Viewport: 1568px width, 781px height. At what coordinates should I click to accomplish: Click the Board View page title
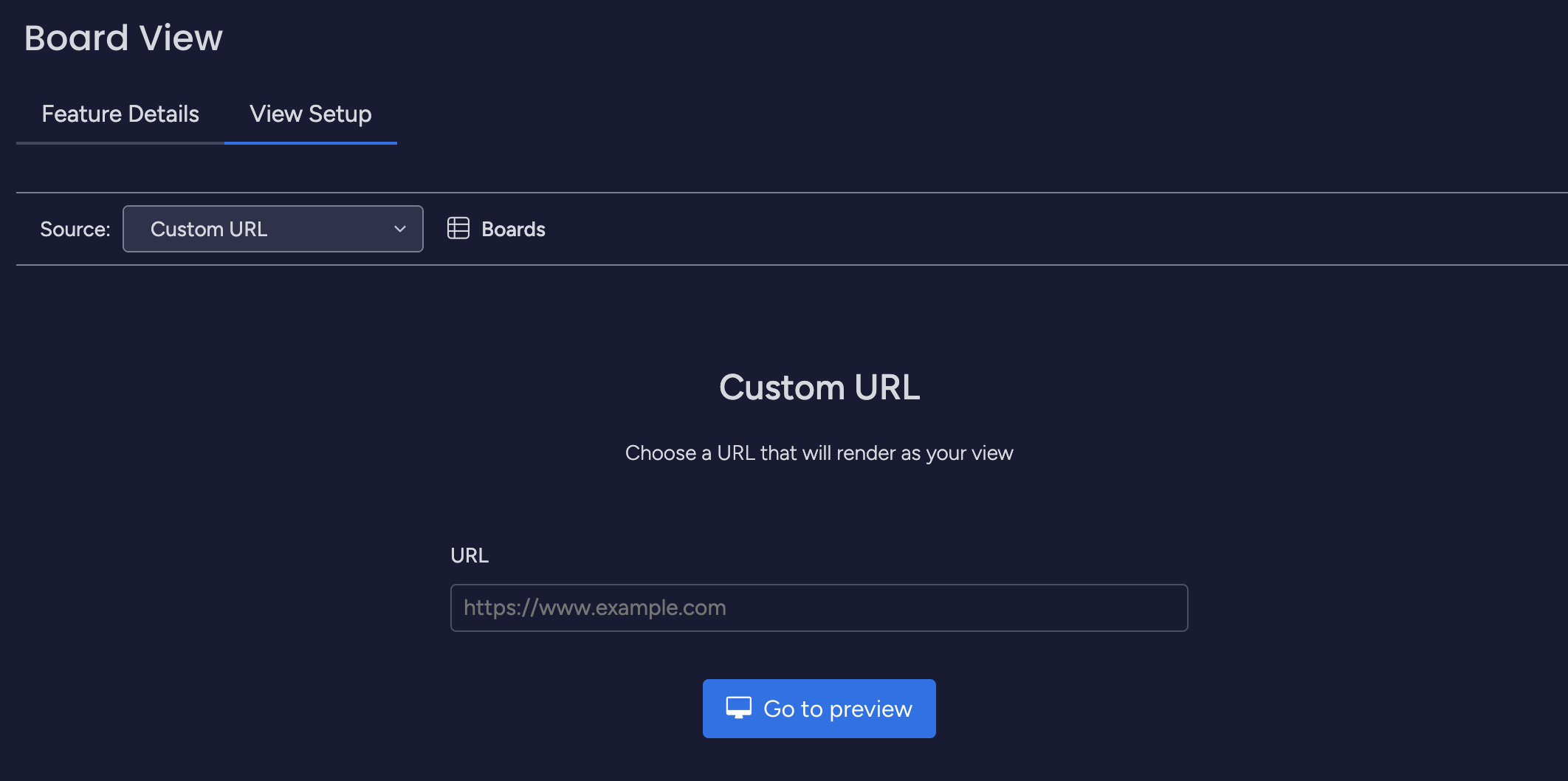(123, 38)
